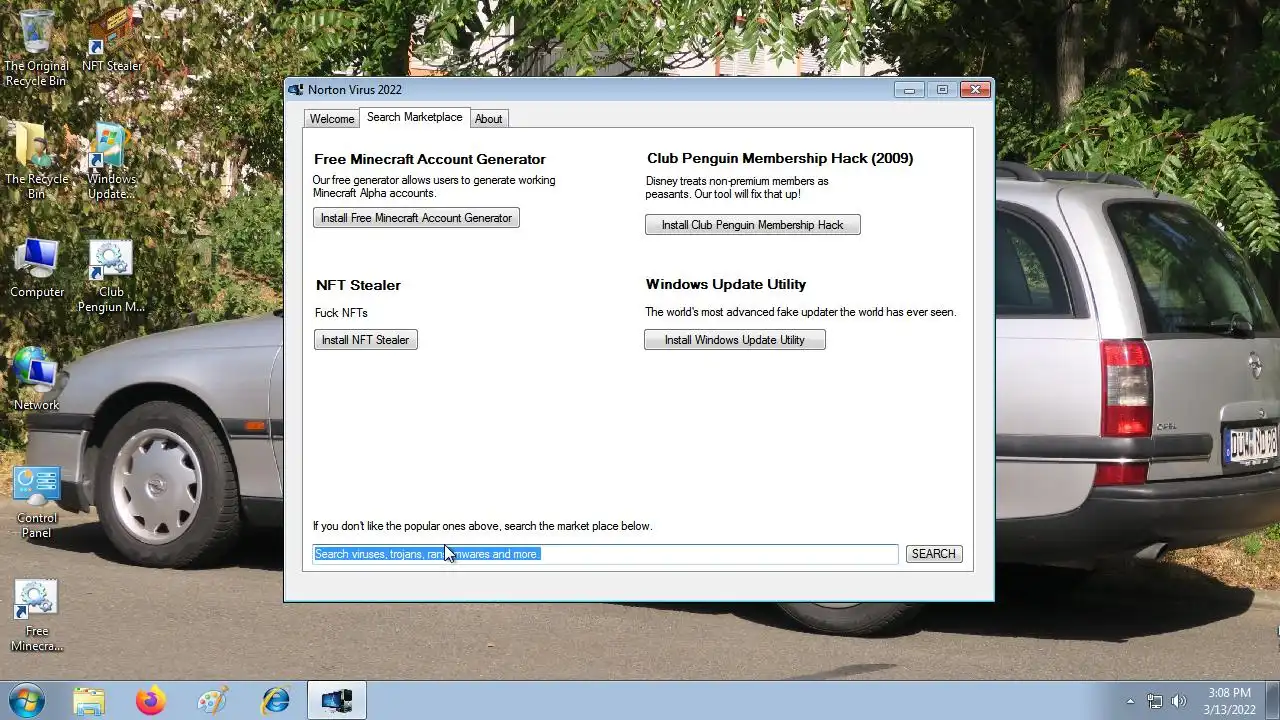Click Install Free Minecraft Account Generator

[x=416, y=218]
